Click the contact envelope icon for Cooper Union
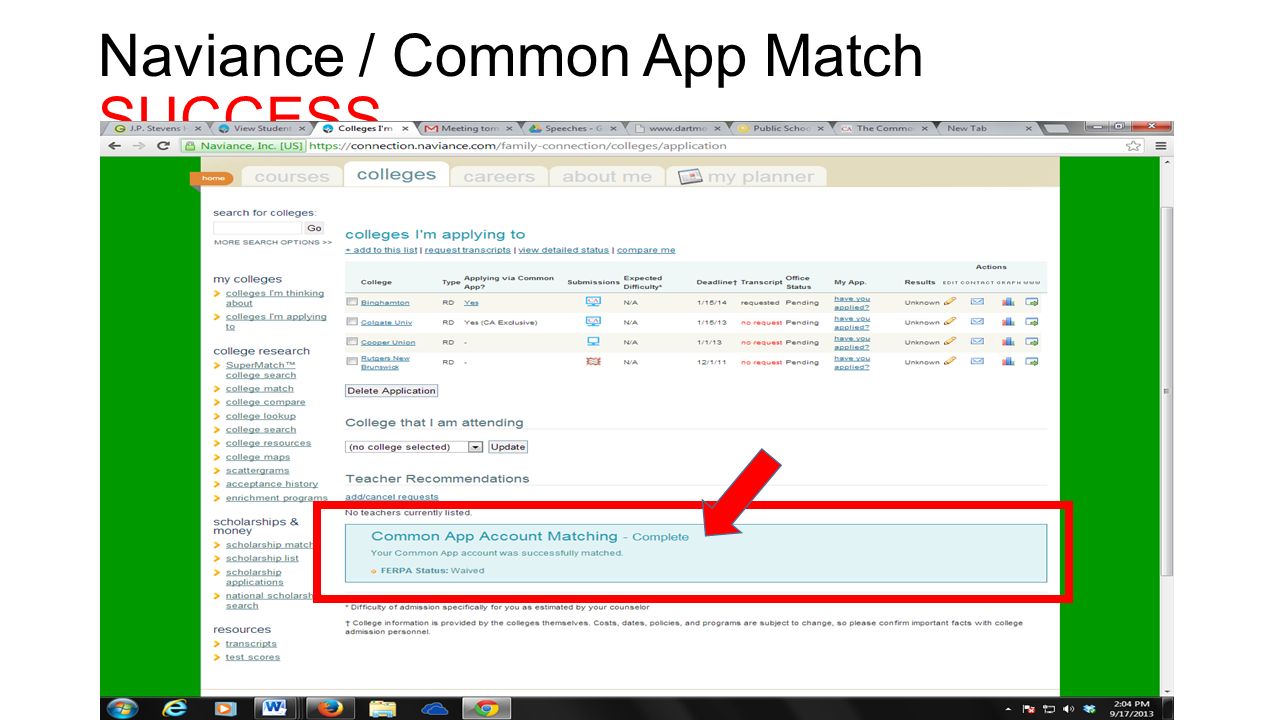This screenshot has width=1280, height=720. pos(978,341)
